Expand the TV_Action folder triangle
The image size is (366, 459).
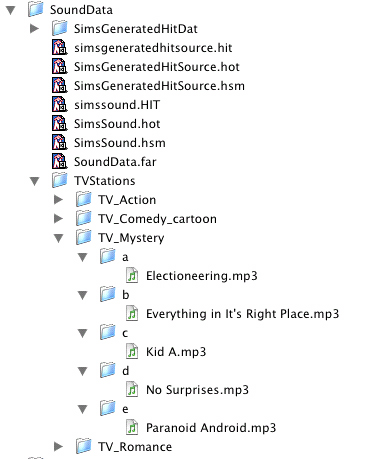pos(58,199)
